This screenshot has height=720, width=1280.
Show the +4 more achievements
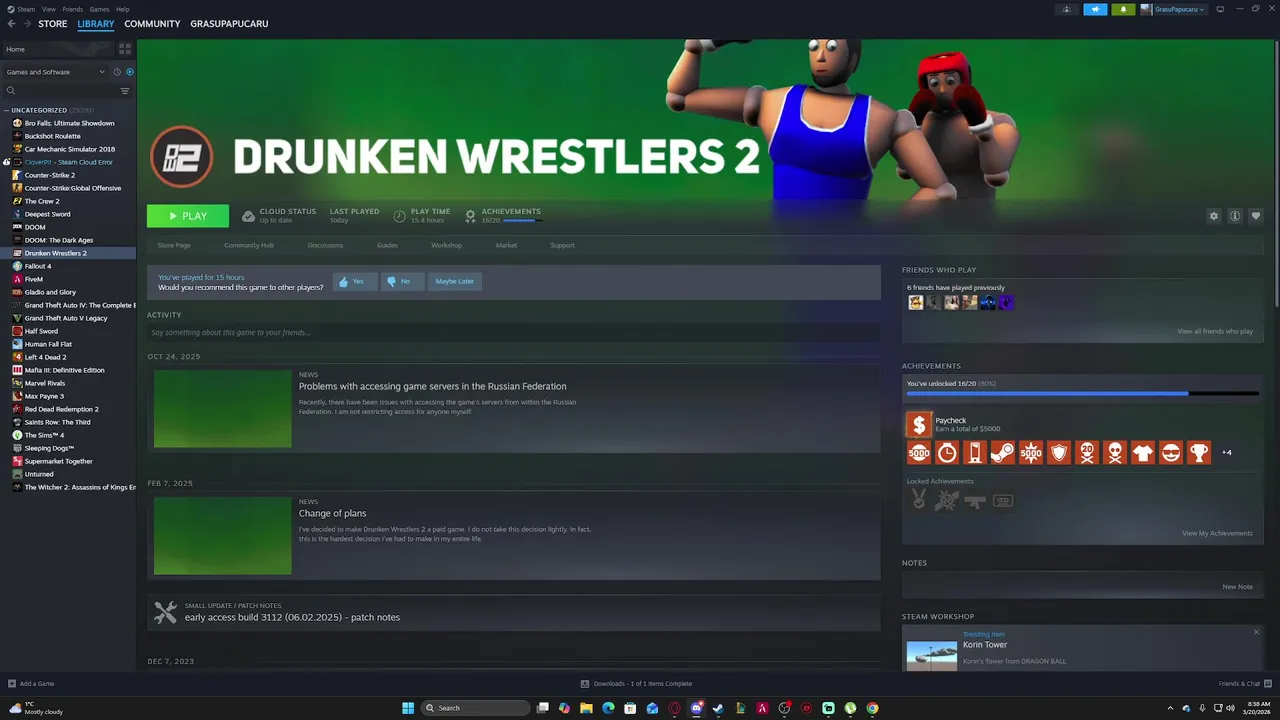pyautogui.click(x=1227, y=452)
